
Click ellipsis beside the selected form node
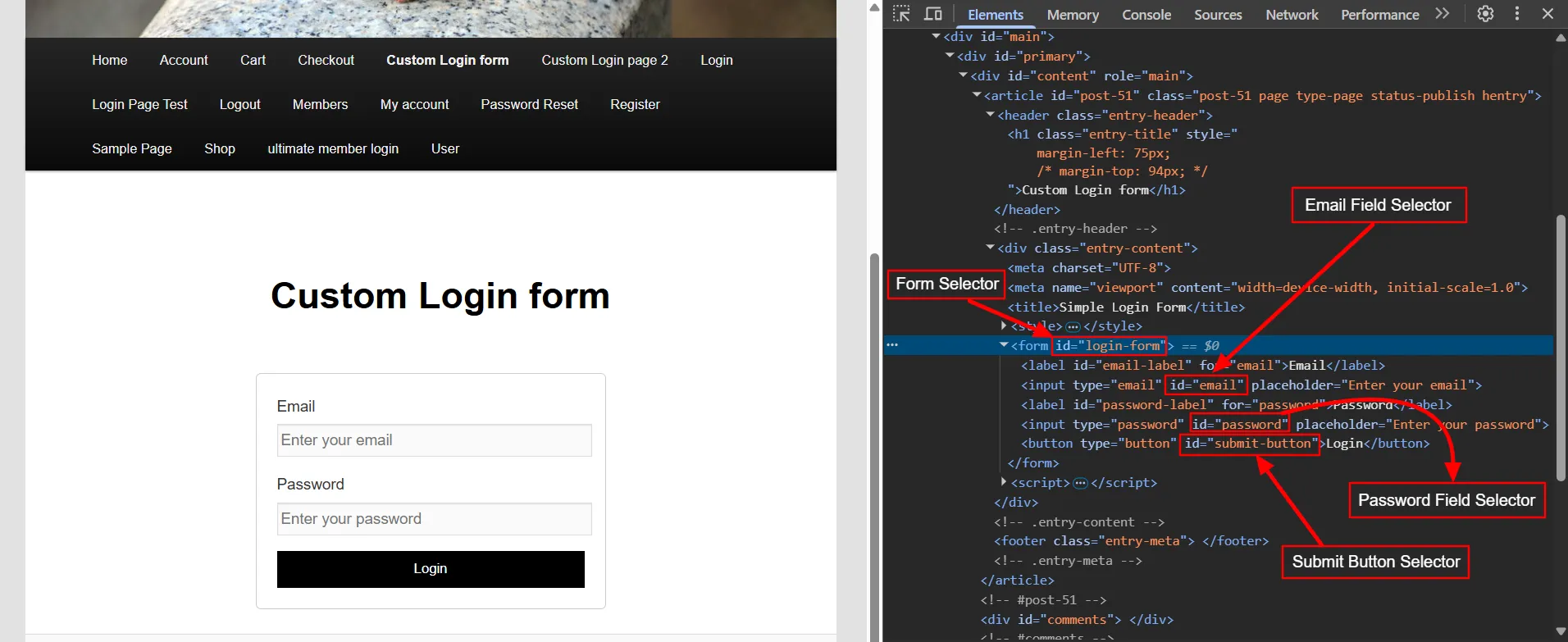coord(892,345)
